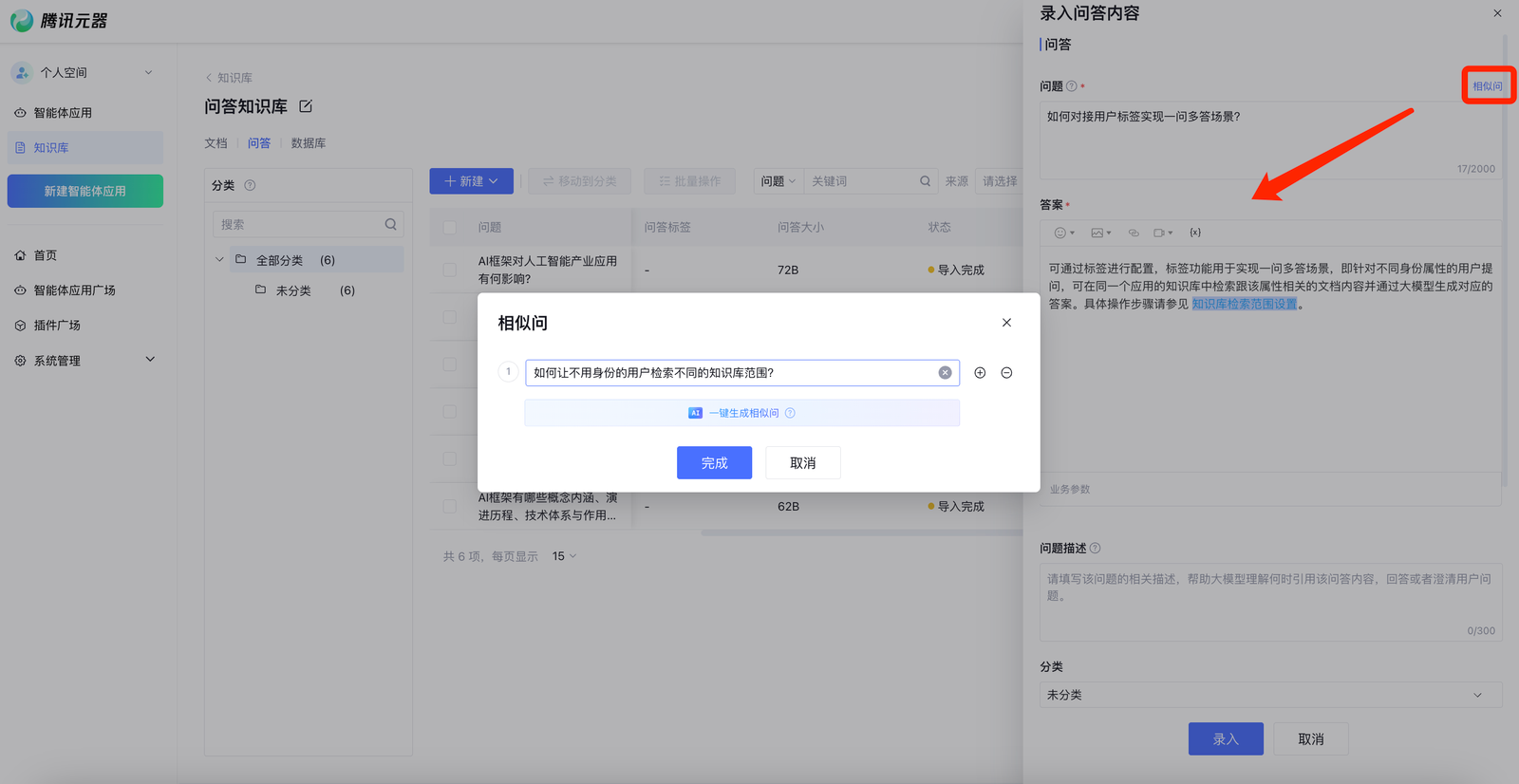Click the 录入 submit button
The height and width of the screenshot is (784, 1519).
(x=1225, y=738)
